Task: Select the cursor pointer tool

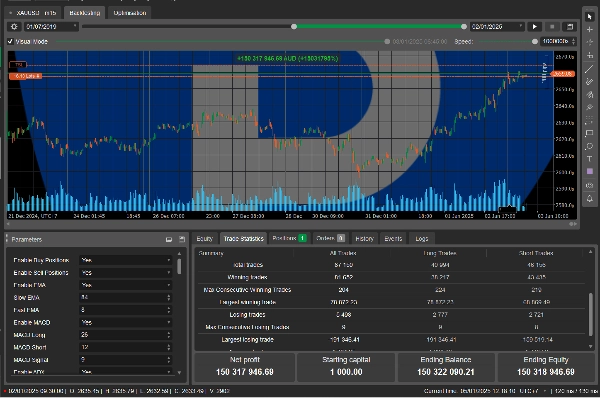Action: point(590,16)
